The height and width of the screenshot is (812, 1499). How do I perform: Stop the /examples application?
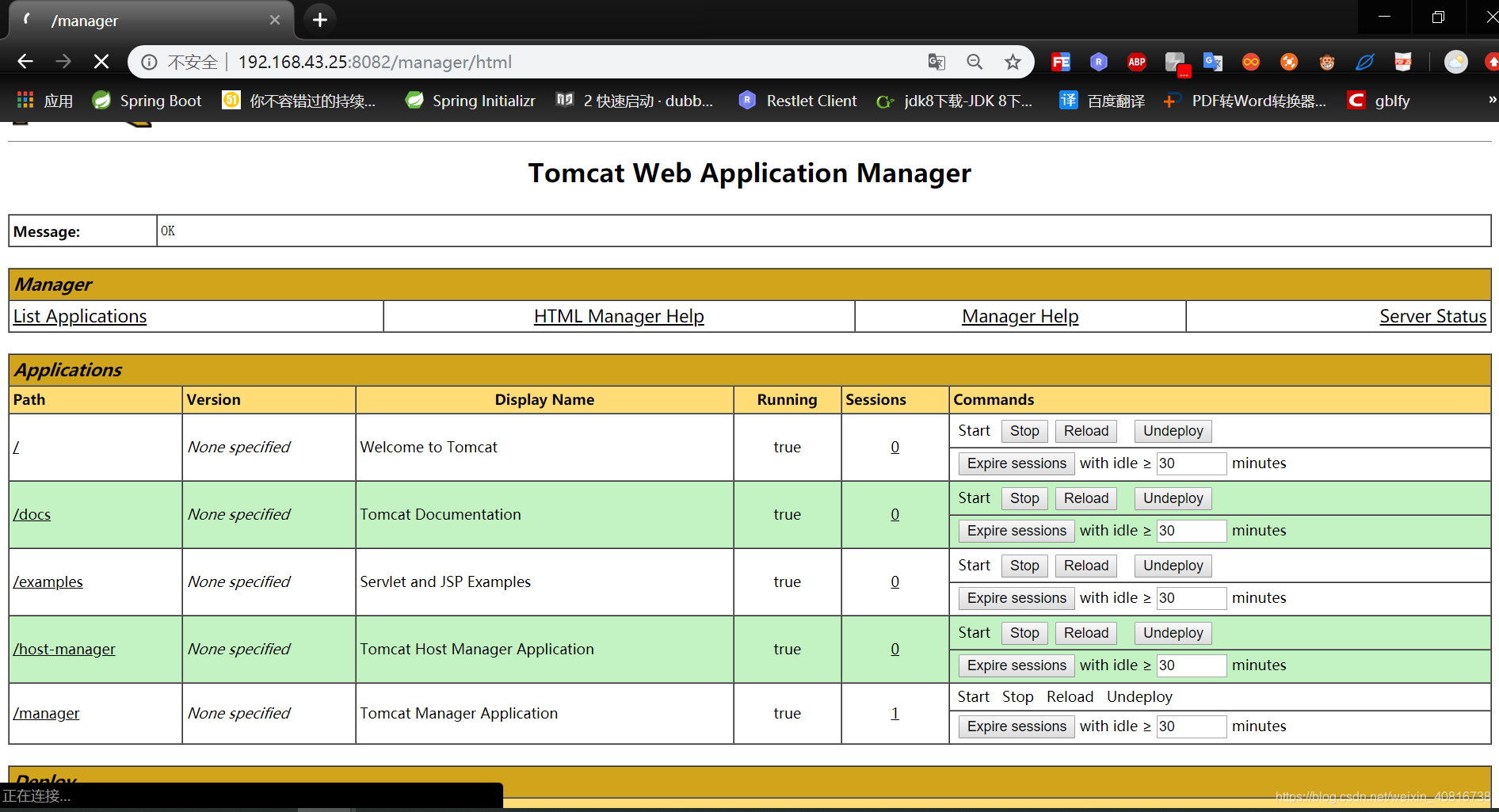click(1024, 566)
